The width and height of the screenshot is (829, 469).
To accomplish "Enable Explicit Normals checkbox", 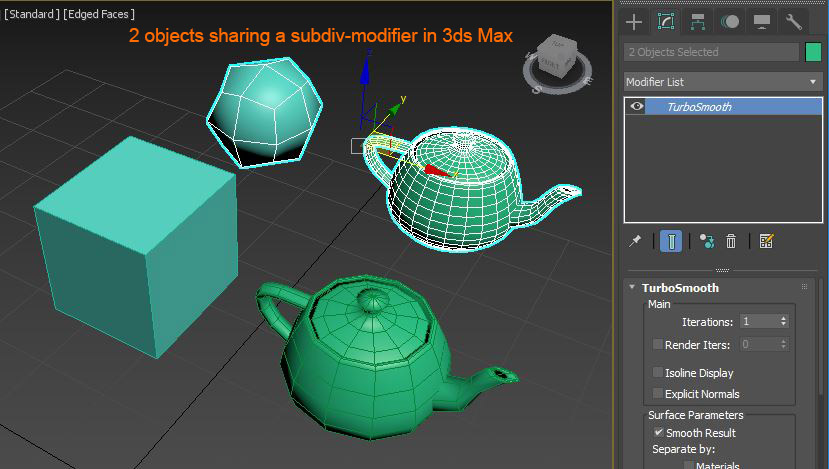I will click(658, 393).
